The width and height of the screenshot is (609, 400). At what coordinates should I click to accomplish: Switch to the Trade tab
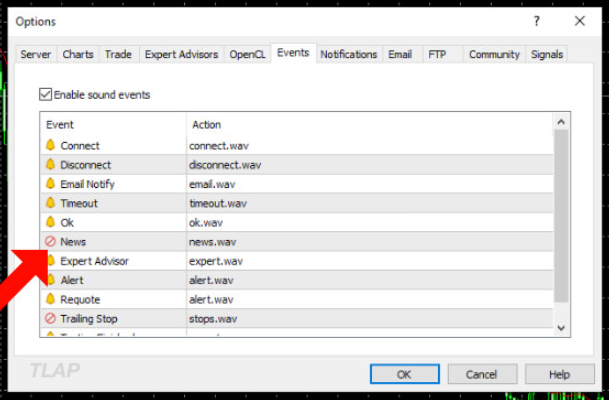click(x=118, y=54)
